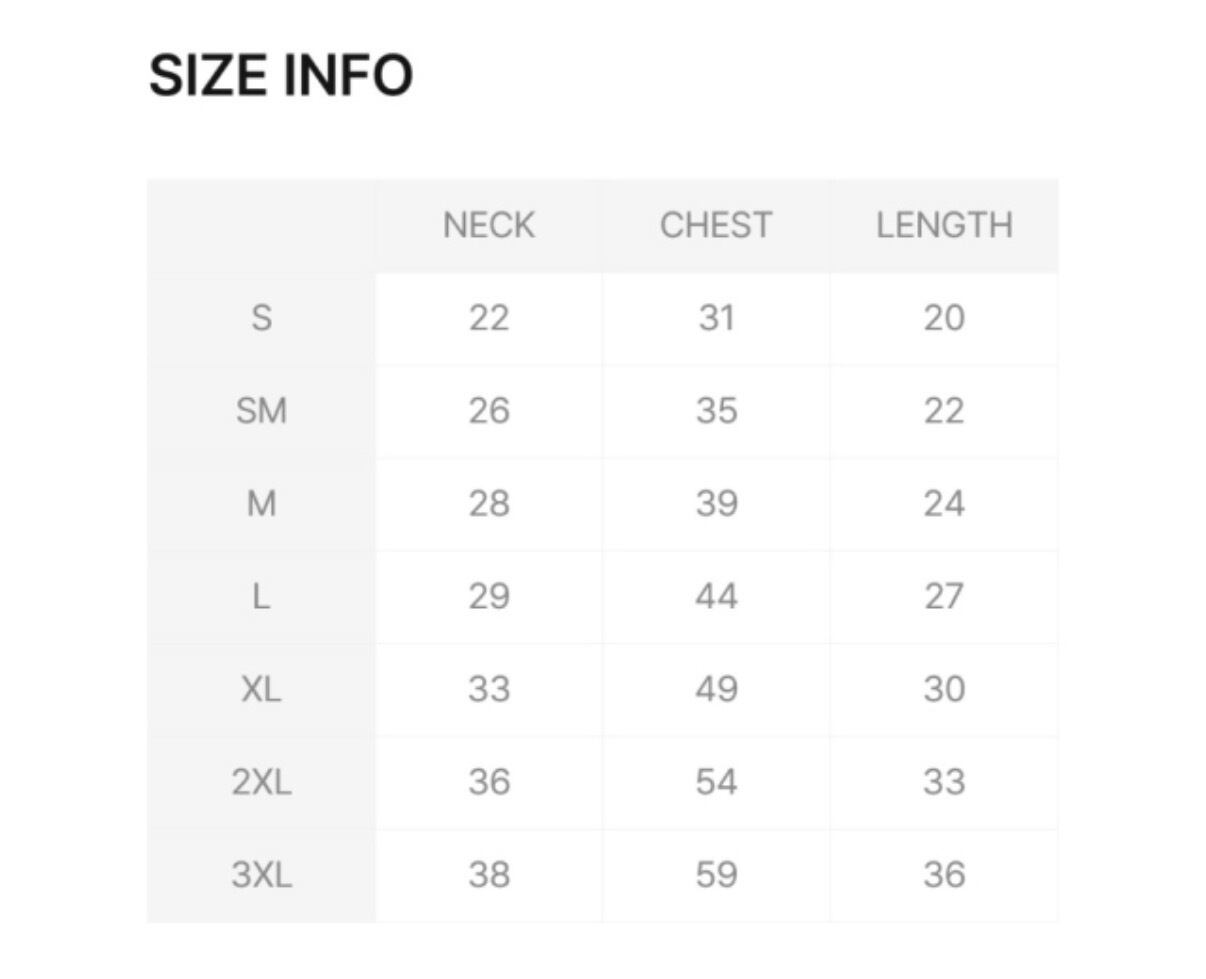The height and width of the screenshot is (979, 1206).
Task: Choose the 2XL size row label
Action: click(261, 782)
